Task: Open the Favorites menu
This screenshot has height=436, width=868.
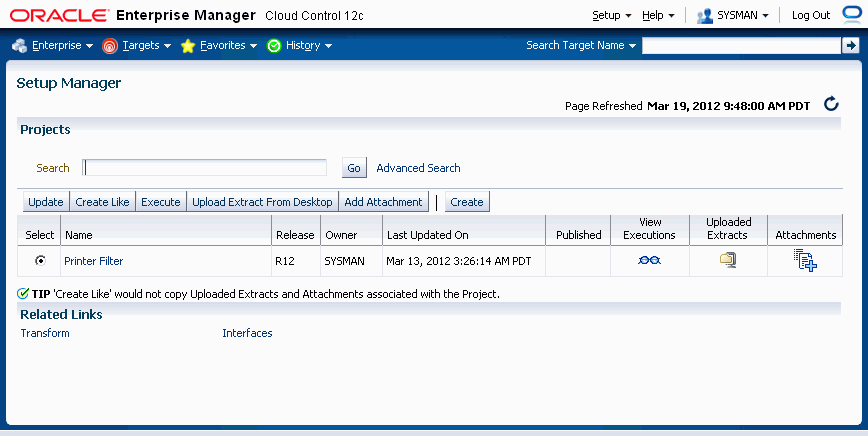Action: (229, 45)
